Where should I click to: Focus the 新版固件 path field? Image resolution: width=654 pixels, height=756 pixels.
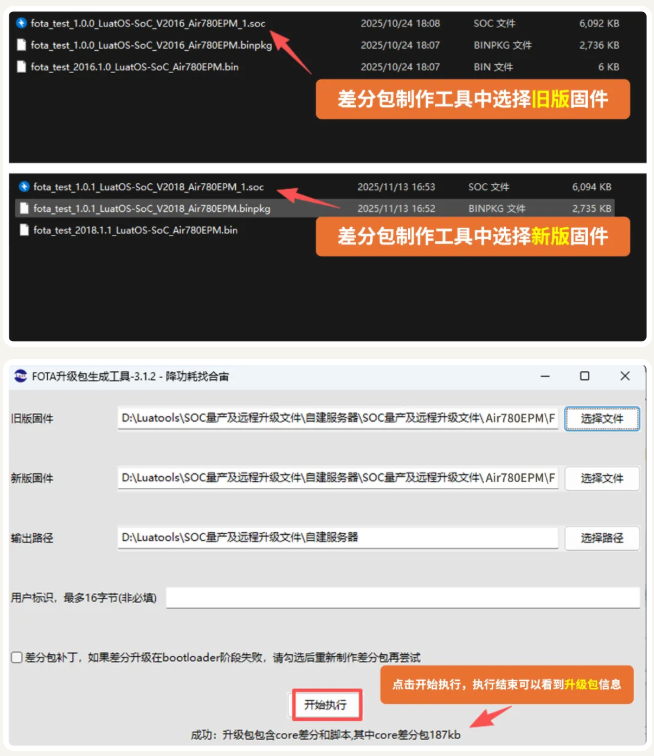(x=338, y=478)
